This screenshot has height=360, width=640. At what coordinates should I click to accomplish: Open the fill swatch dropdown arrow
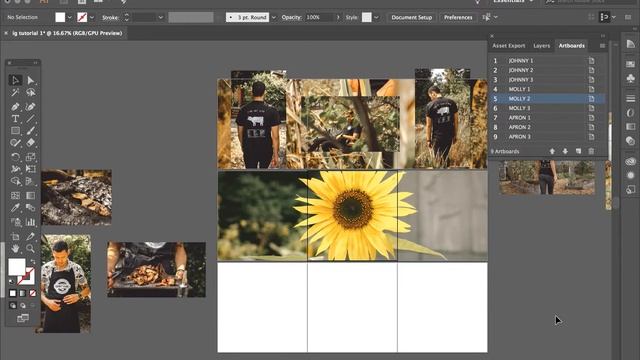tap(69, 18)
